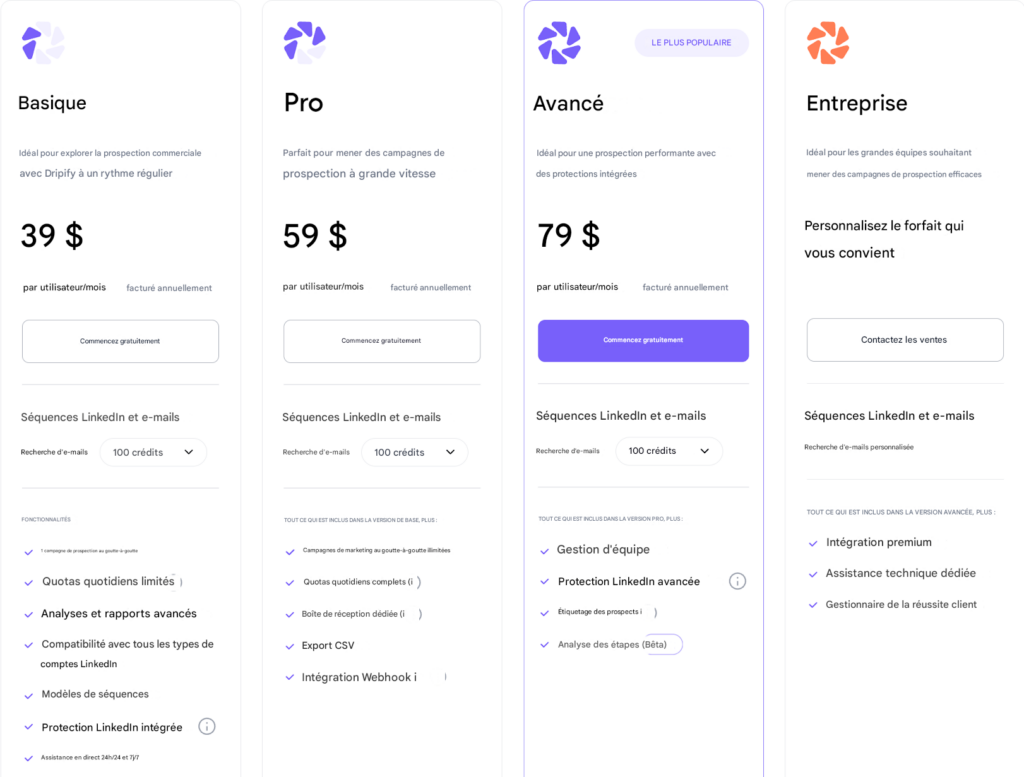The height and width of the screenshot is (777, 1024).
Task: Click checkmark next to Modèles de séquences
Action: (x=29, y=695)
